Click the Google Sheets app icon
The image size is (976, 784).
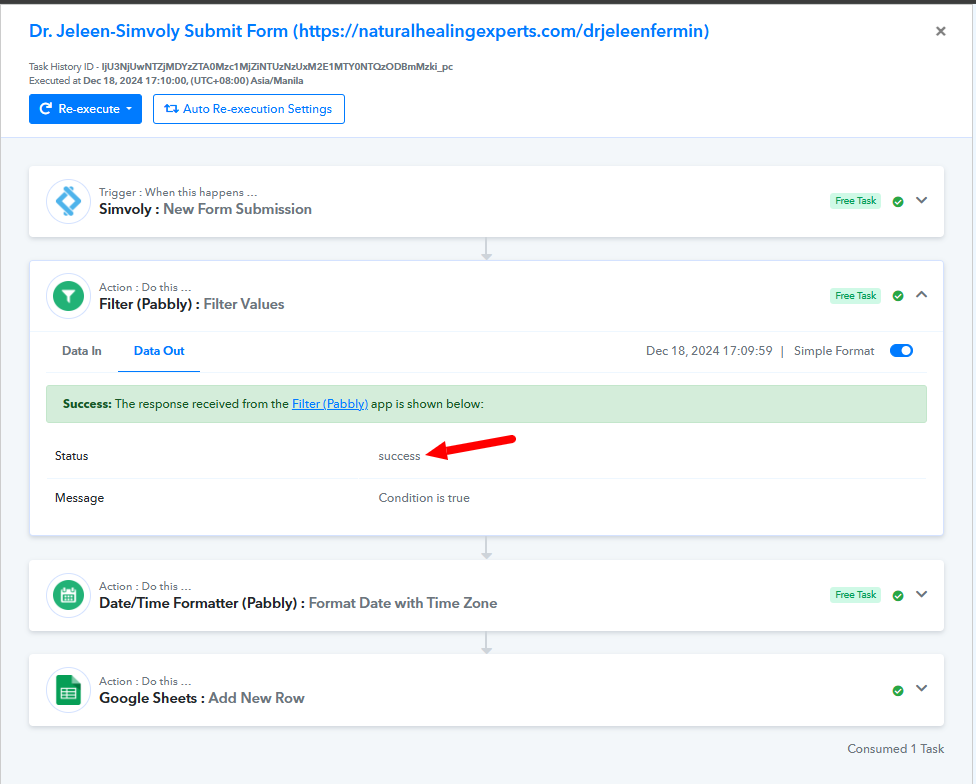coord(68,690)
